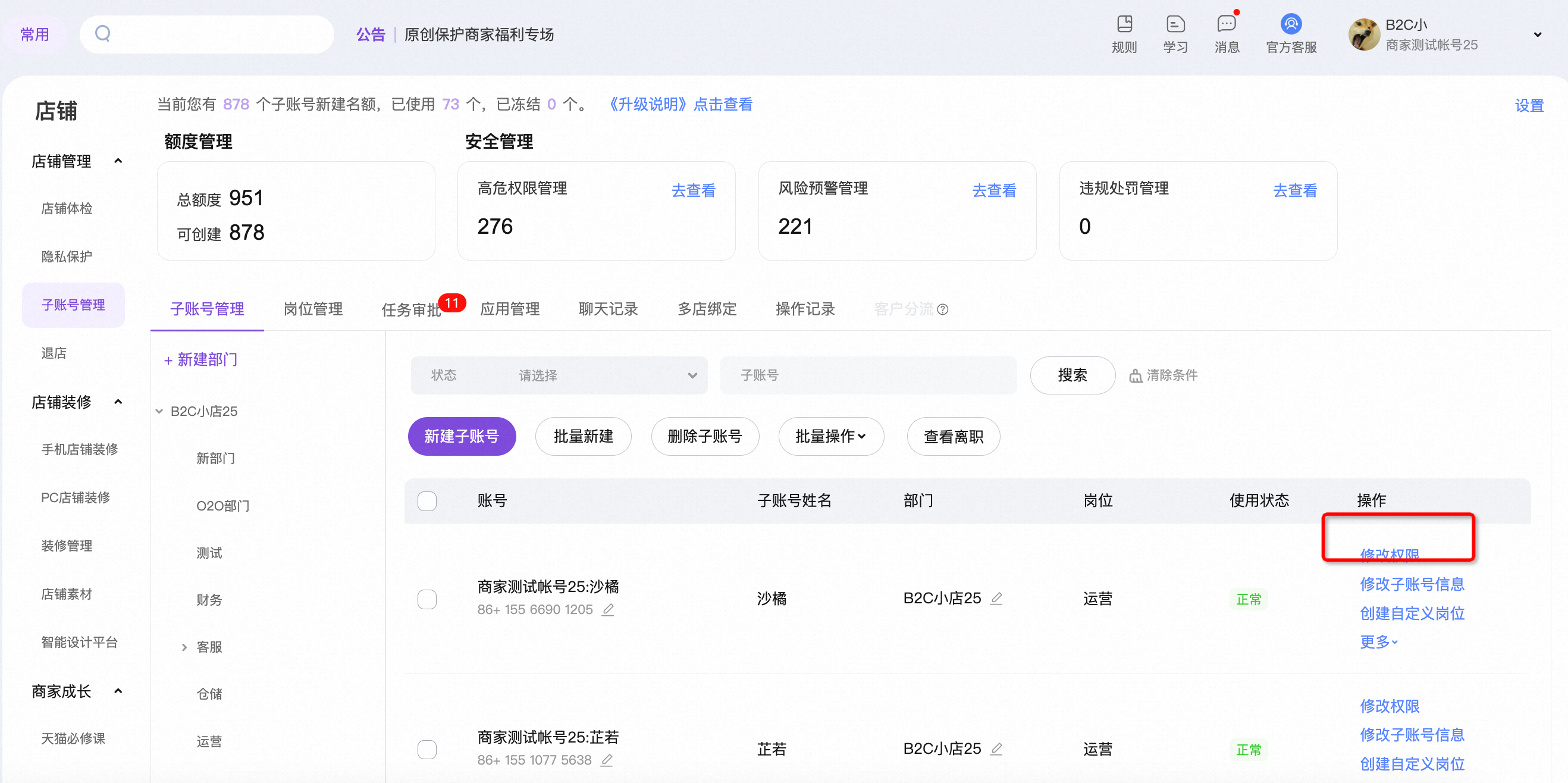This screenshot has width=1568, height=783.
Task: Focus the top search input field
Action: 207,34
